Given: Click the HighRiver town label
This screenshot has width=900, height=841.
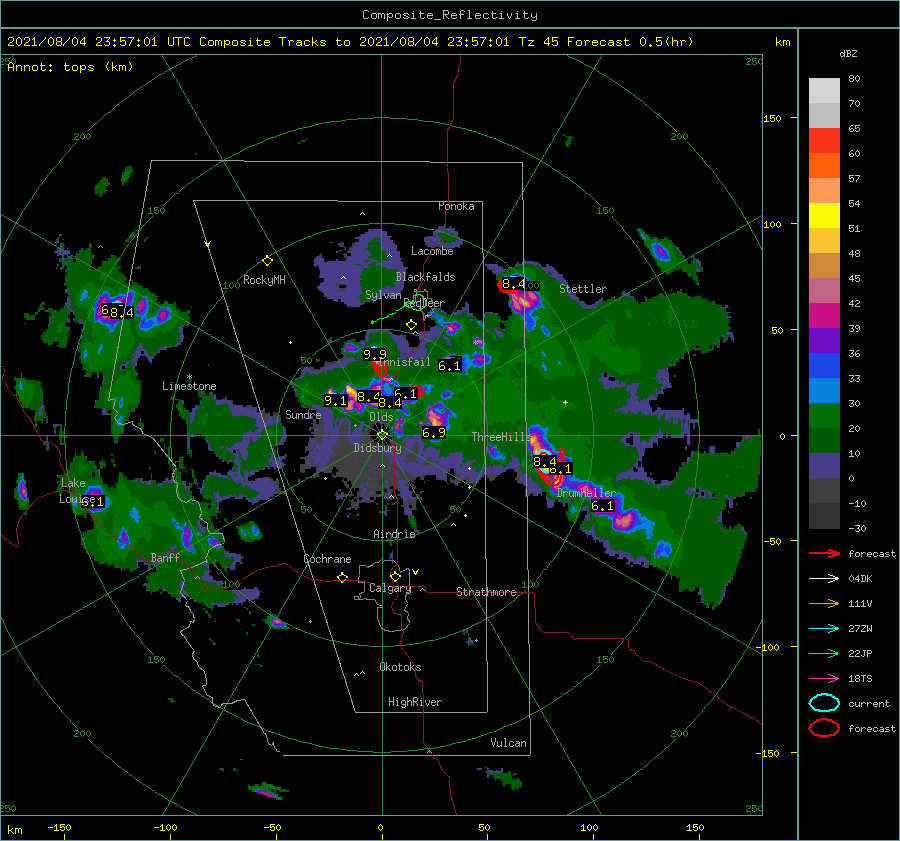Looking at the screenshot, I should coord(415,702).
